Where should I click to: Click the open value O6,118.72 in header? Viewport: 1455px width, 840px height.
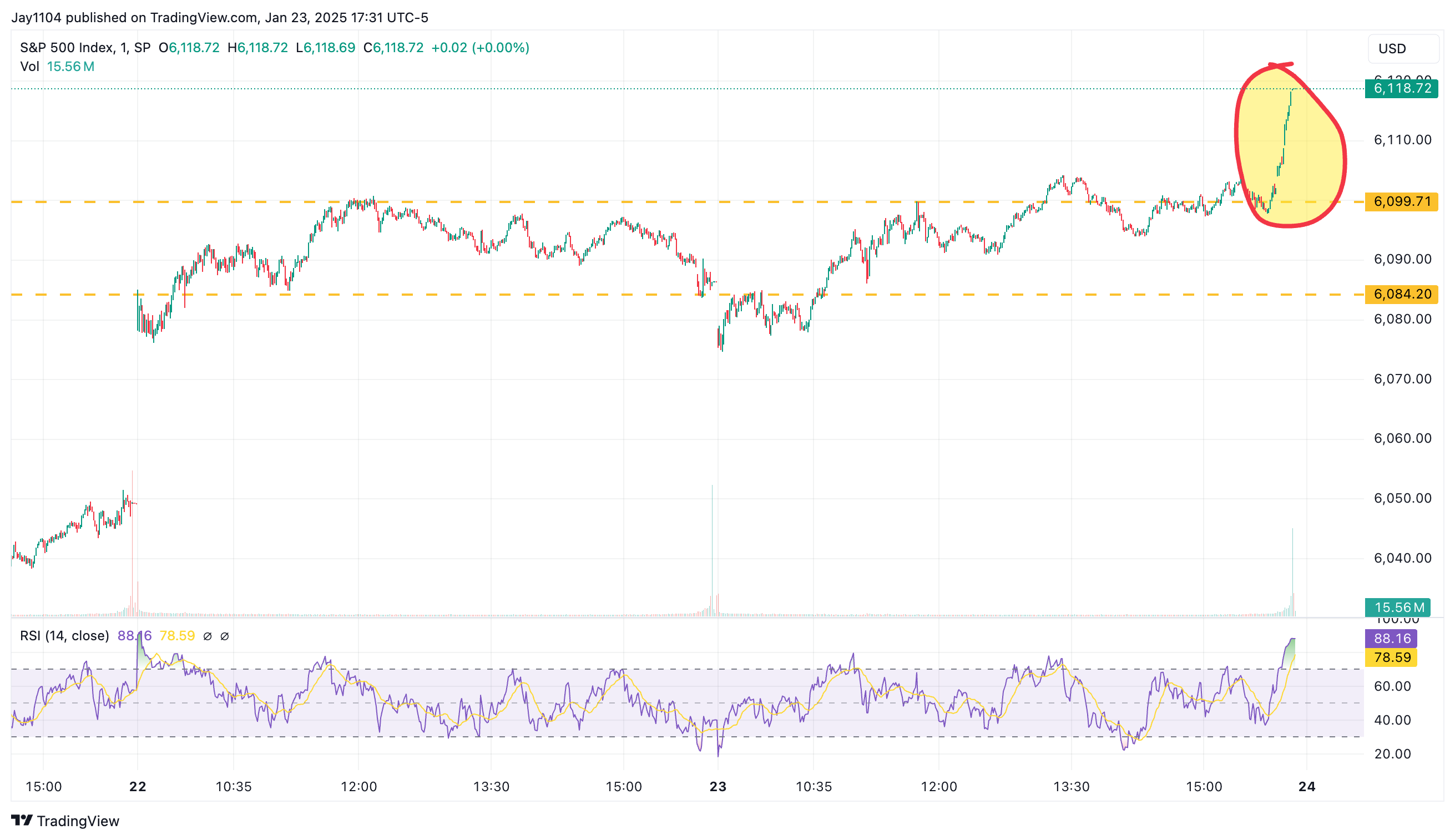pos(189,48)
